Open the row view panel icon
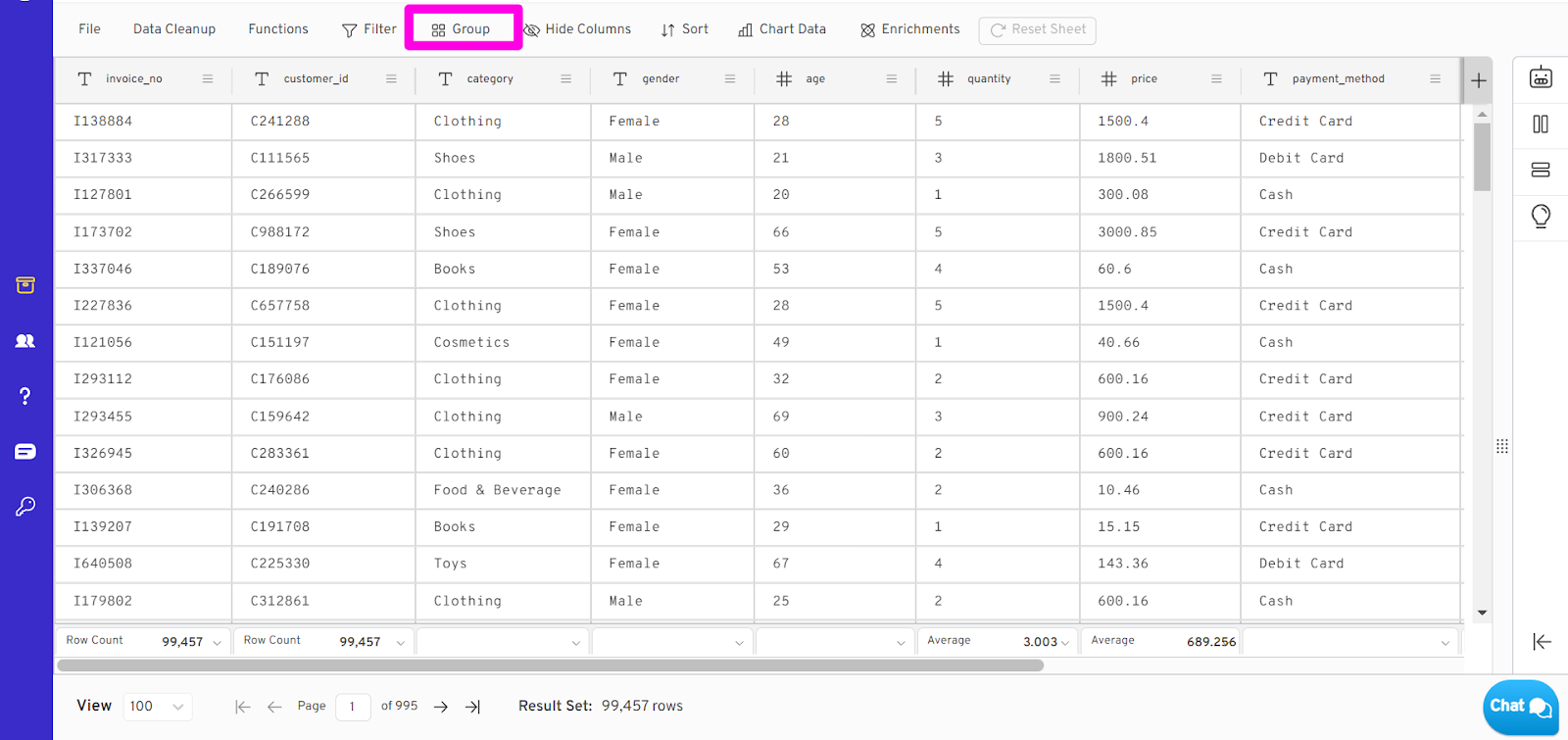The height and width of the screenshot is (740, 1568). pyautogui.click(x=1541, y=170)
